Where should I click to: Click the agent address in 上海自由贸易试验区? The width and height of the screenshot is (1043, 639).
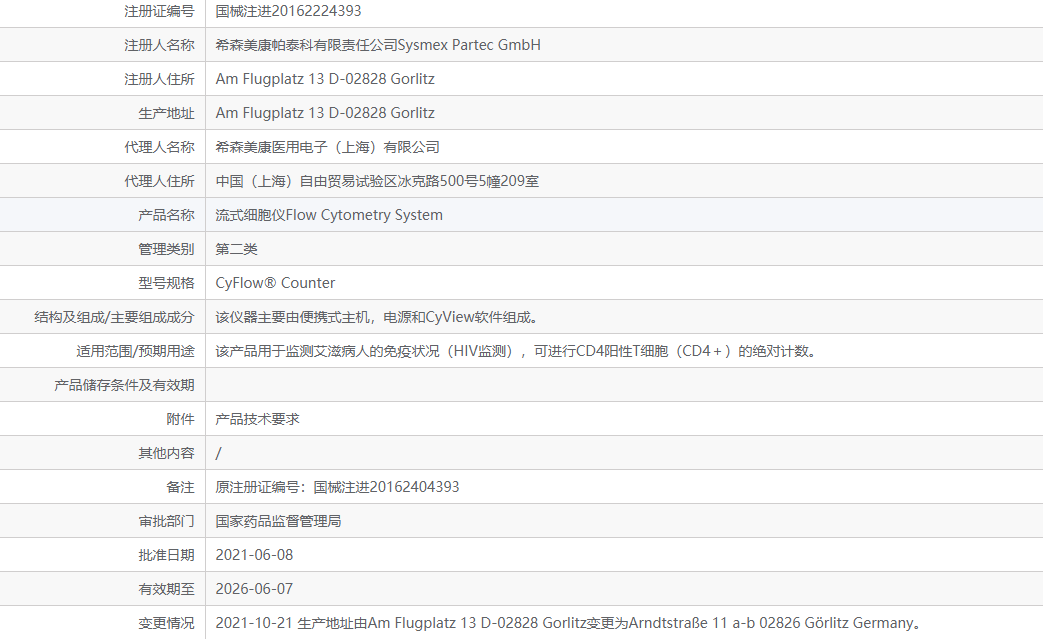coord(377,181)
